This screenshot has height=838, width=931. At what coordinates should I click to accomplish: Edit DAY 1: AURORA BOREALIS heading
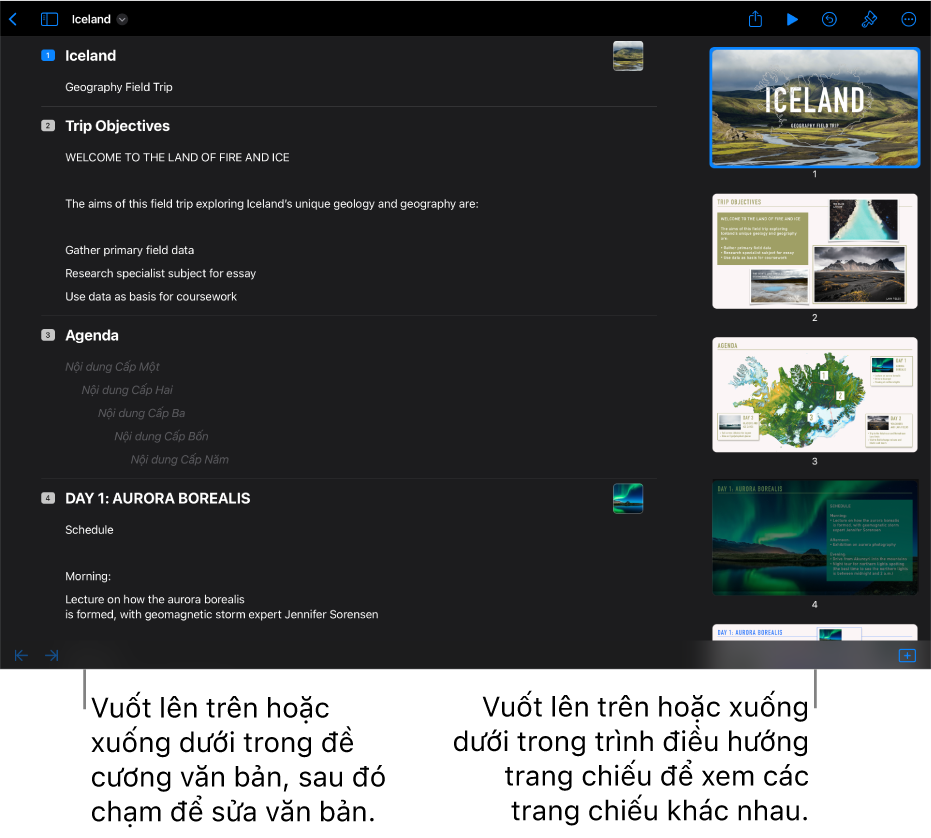(157, 498)
